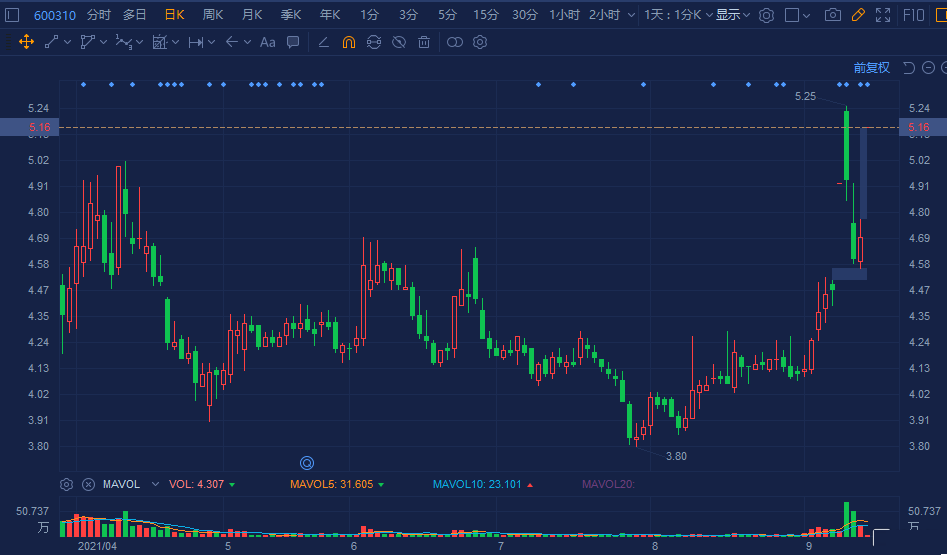Click the undo arrow near 前复权

(x=908, y=68)
